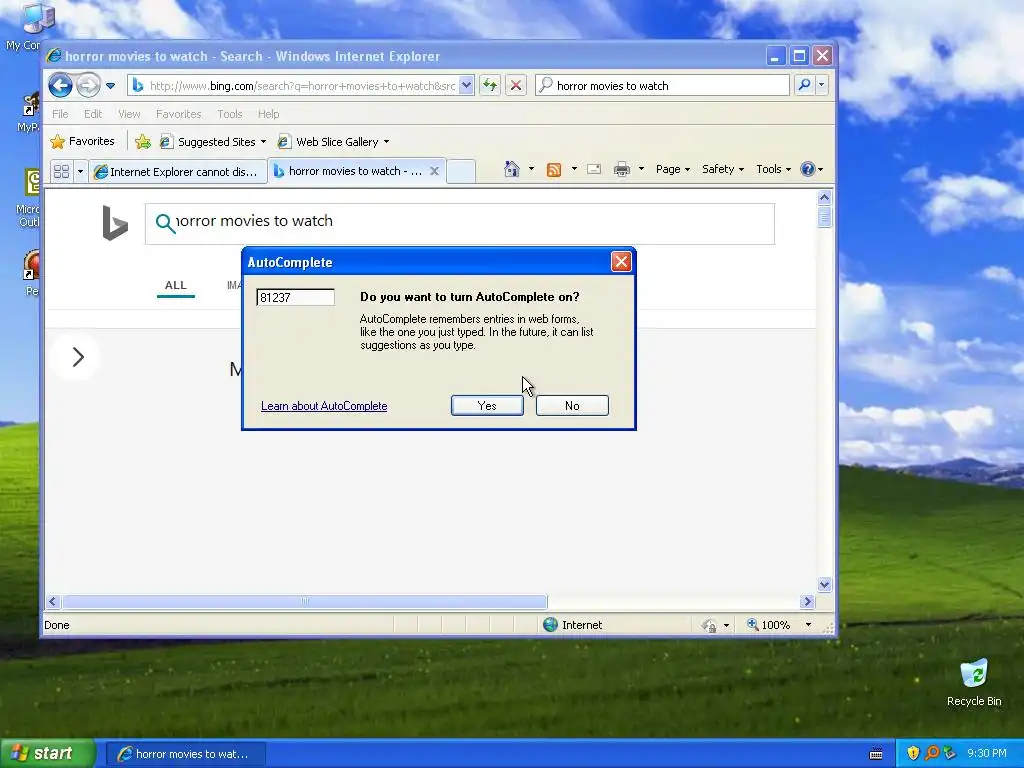The image size is (1024, 768).
Task: Click the Internet zone status indicator
Action: [x=572, y=625]
